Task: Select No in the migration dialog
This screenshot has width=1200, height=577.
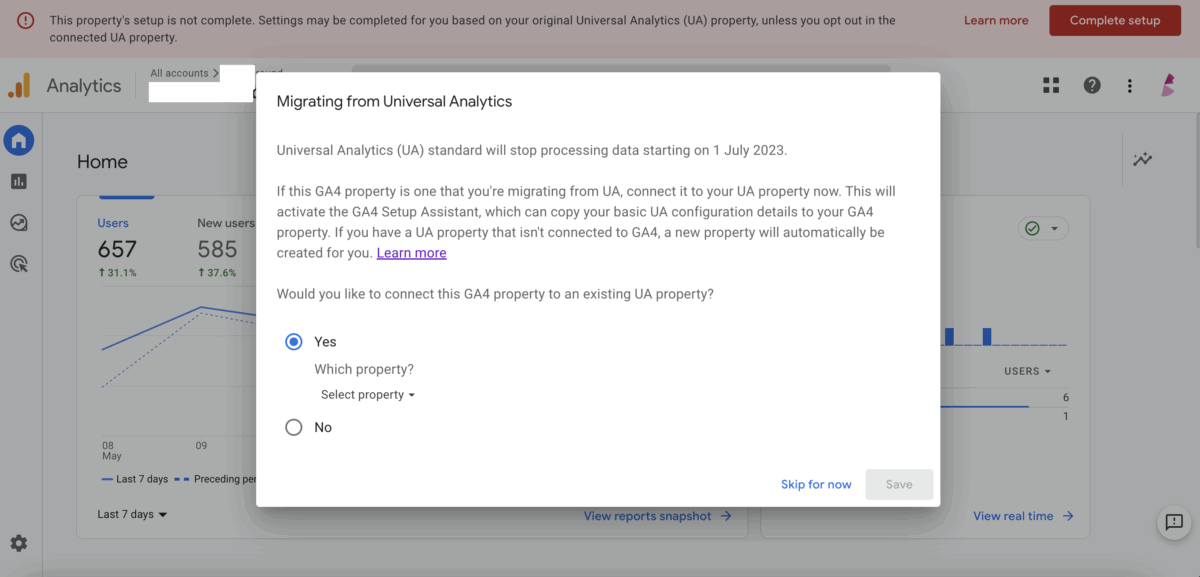Action: pos(293,427)
